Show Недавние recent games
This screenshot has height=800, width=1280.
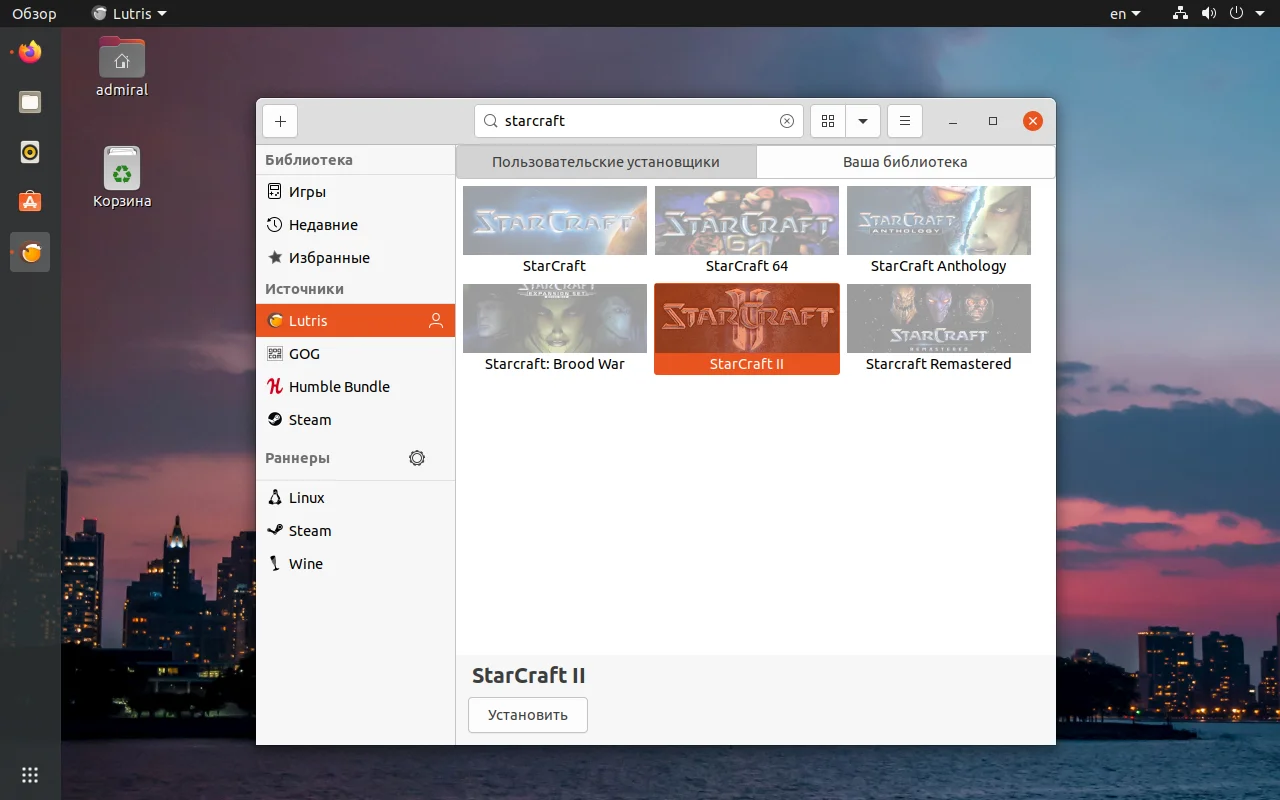pos(356,225)
